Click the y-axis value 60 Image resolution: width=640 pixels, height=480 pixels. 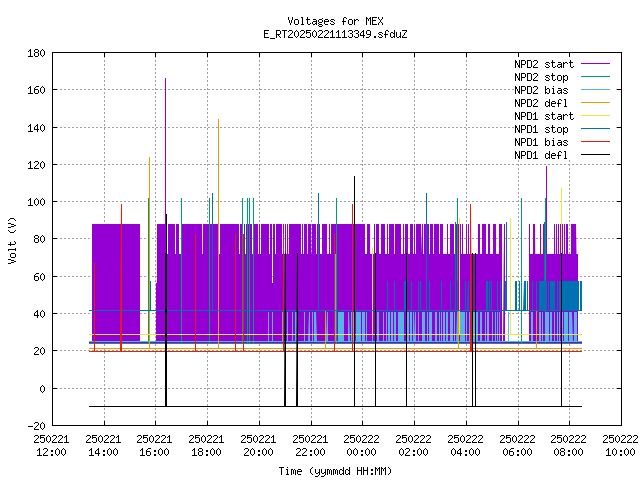tap(40, 277)
